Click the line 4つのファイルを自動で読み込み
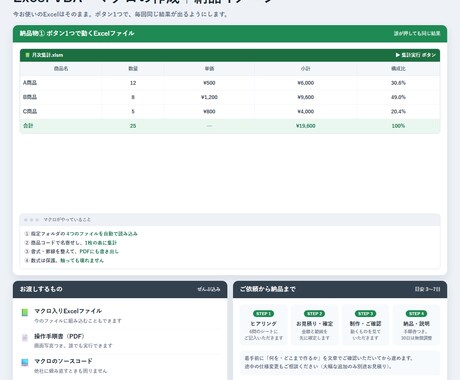Viewport: 460px width, 380px height. [102, 234]
